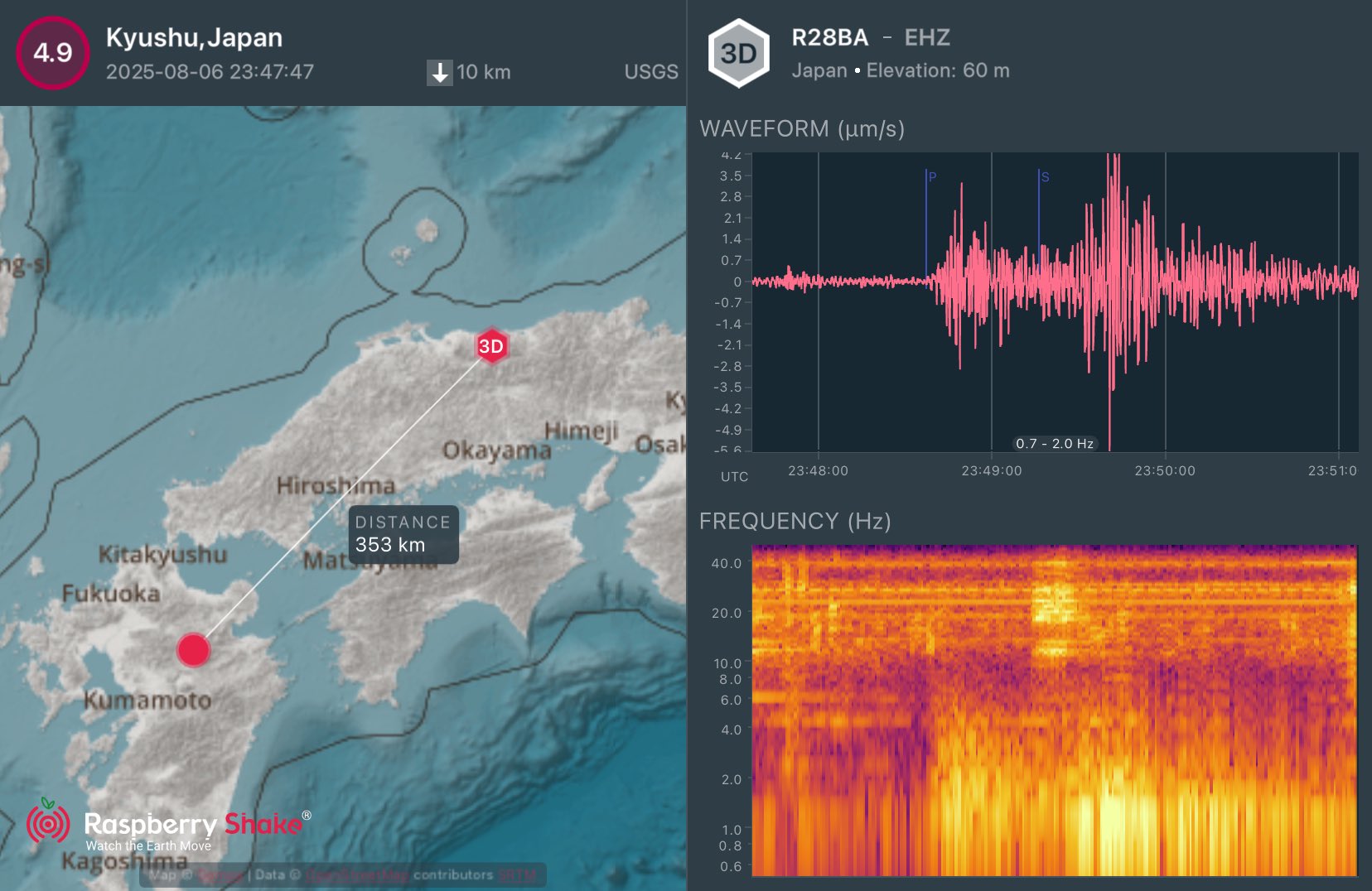Viewport: 1372px width, 891px height.
Task: Click the -4.9 waveform amplitude label
Action: 728,430
